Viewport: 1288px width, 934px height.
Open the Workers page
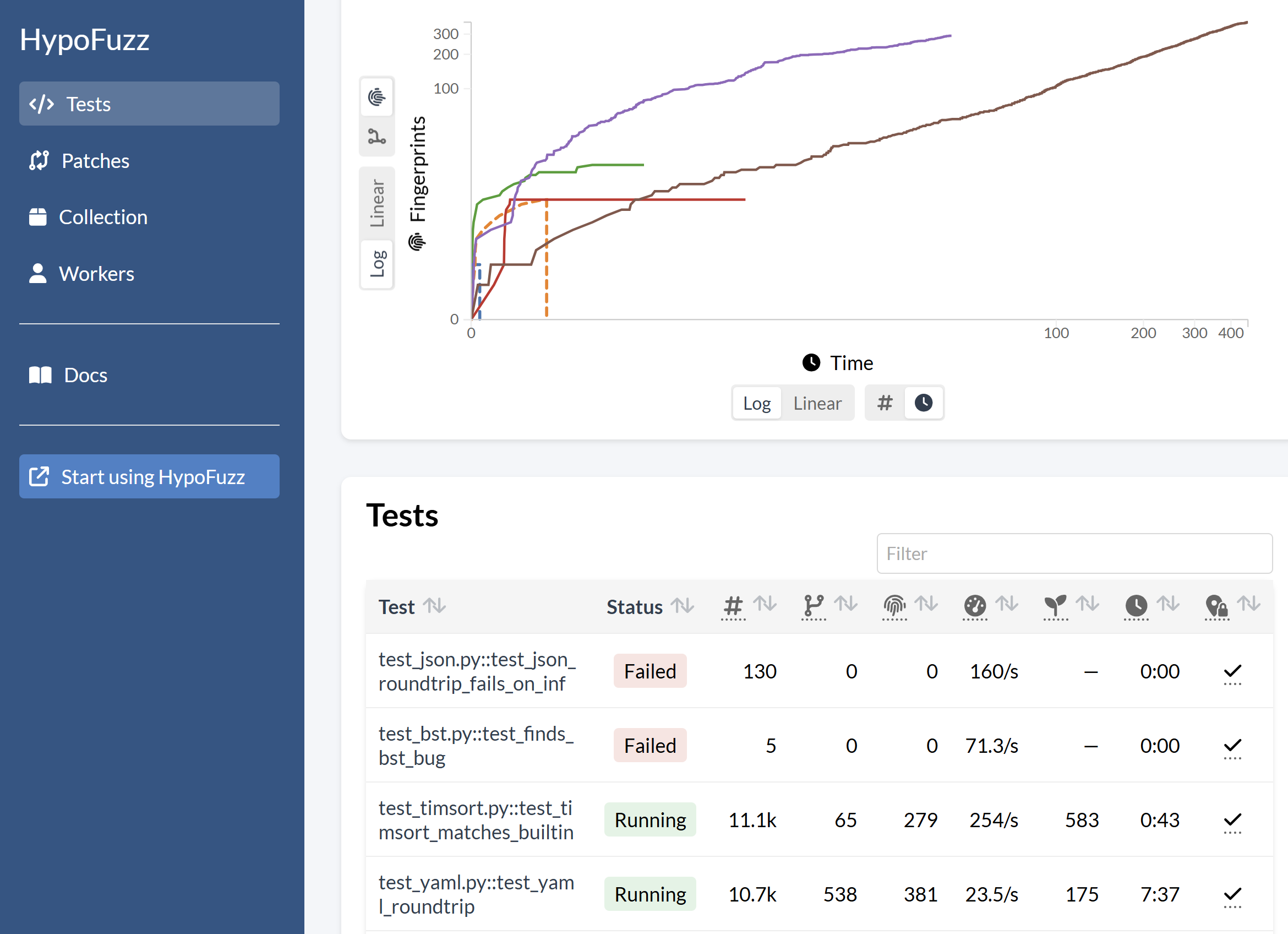click(96, 274)
